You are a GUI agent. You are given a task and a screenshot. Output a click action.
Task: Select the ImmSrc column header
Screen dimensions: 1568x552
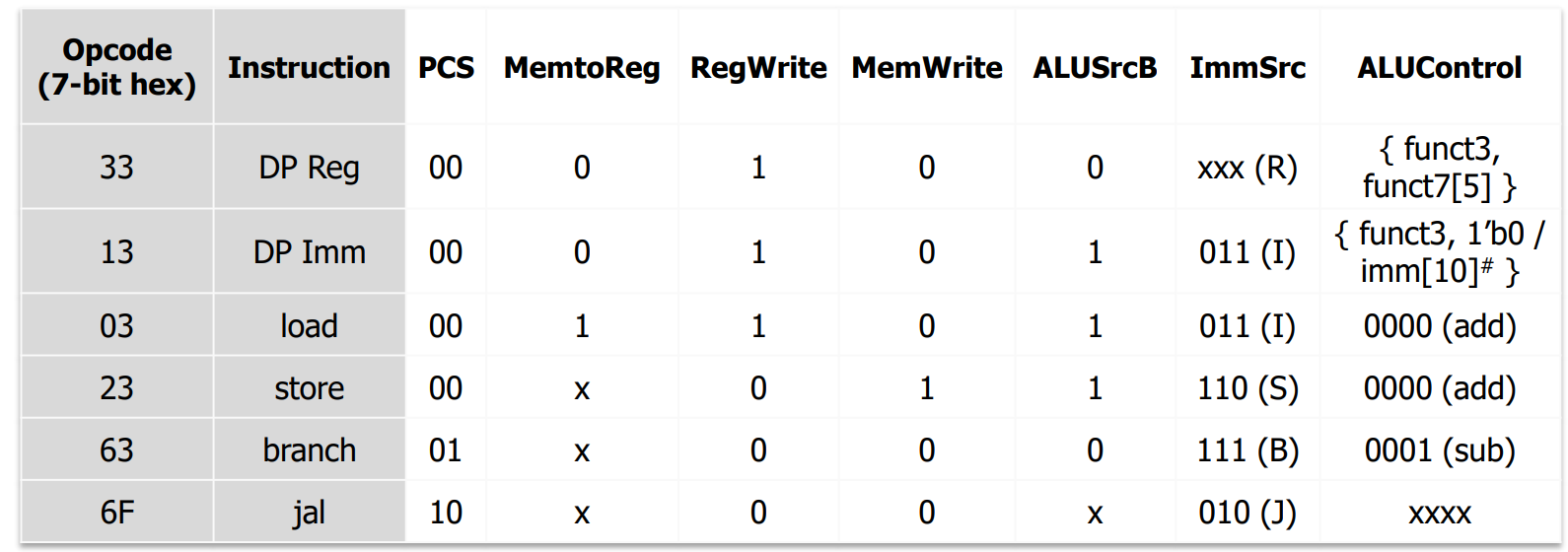(x=1247, y=67)
